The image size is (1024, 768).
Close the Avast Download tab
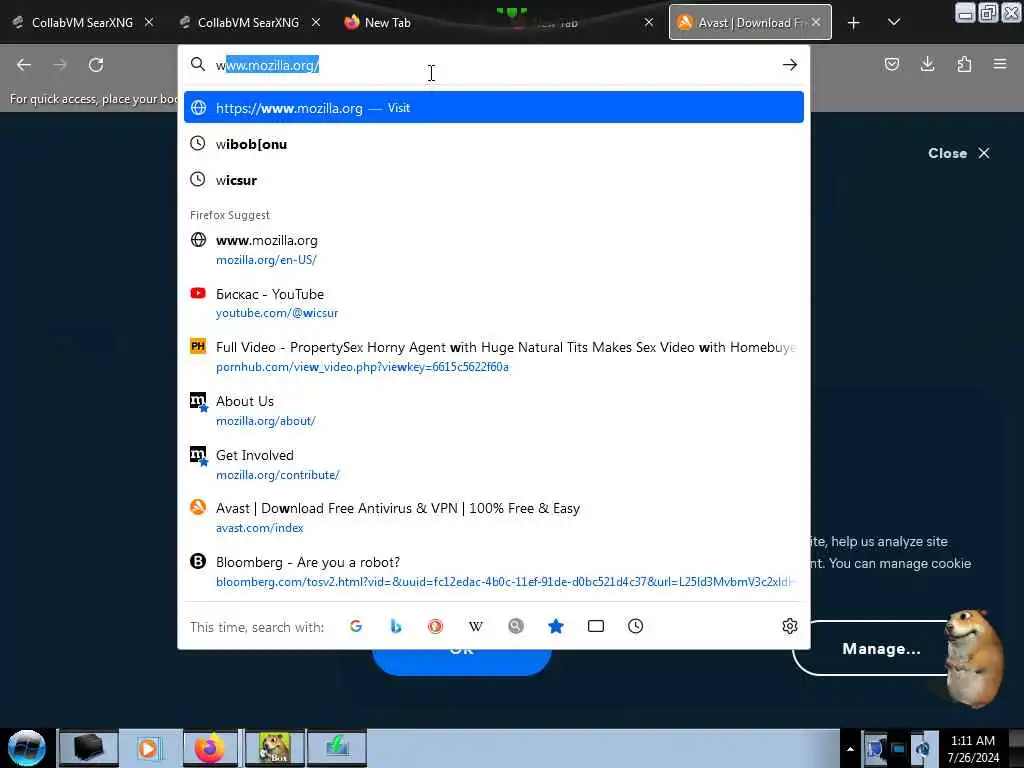[x=816, y=22]
